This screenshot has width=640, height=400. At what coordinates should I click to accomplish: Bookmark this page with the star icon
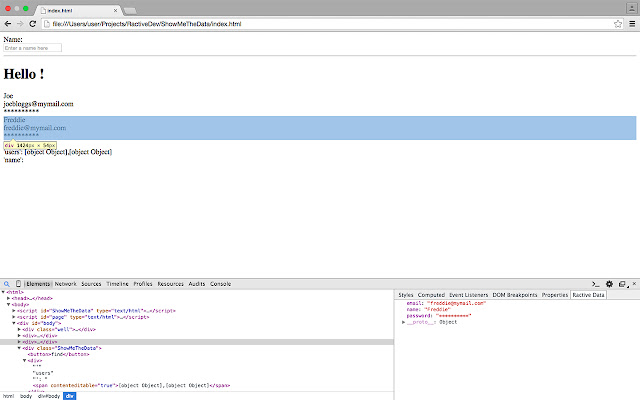click(x=618, y=24)
